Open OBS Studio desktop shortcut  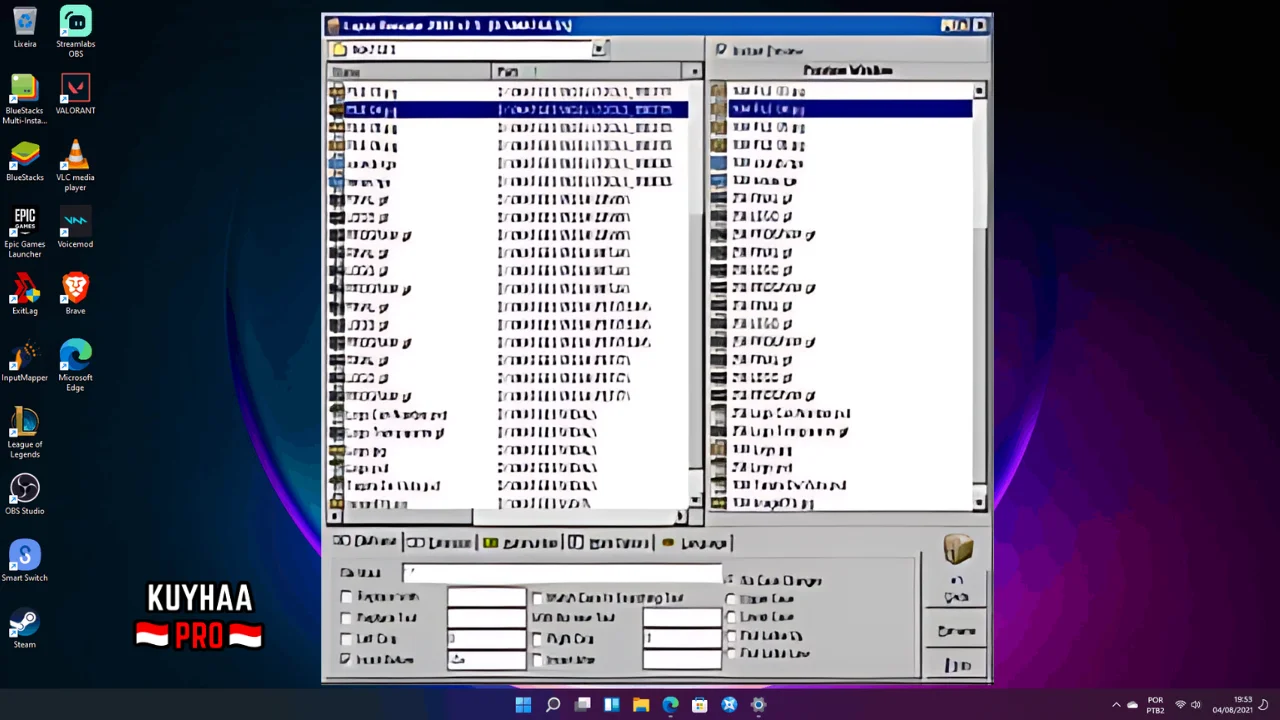[x=25, y=495]
